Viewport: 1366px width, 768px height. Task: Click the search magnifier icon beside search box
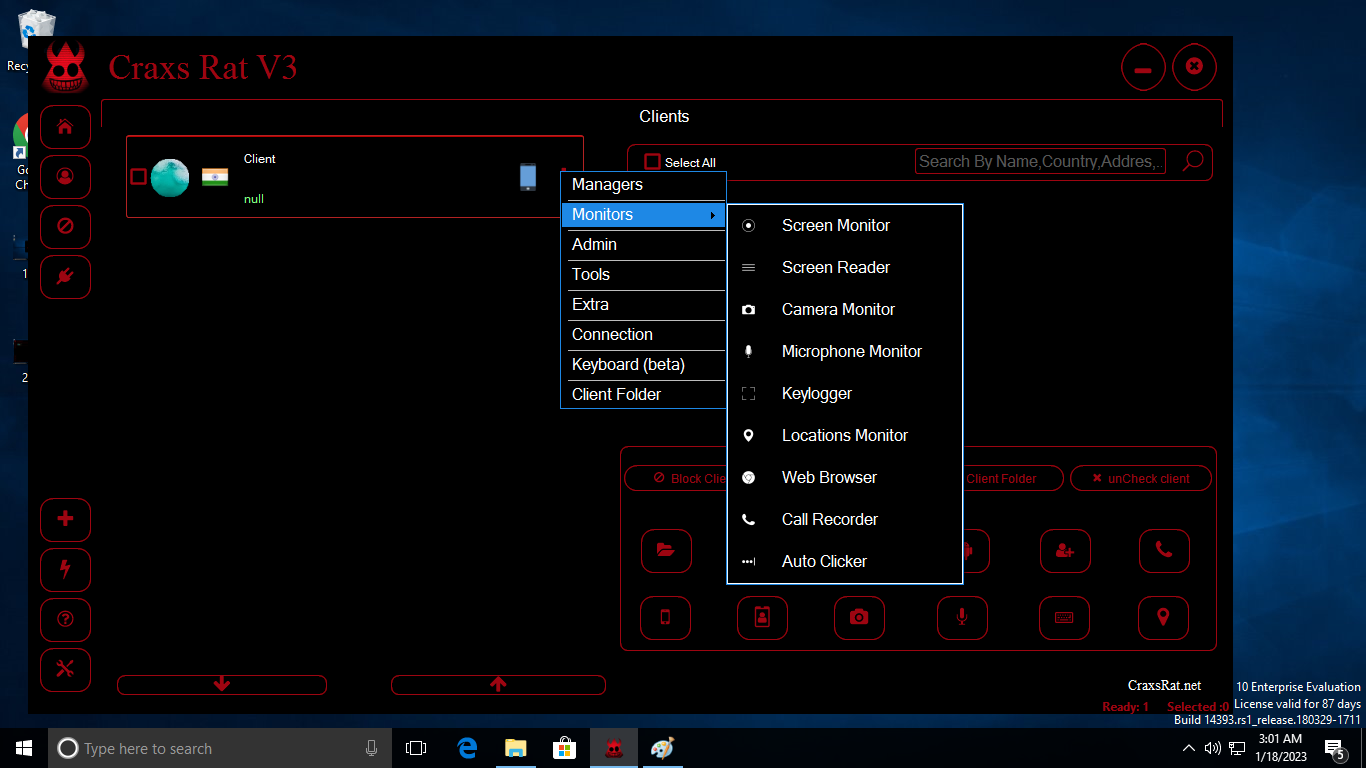tap(1192, 161)
